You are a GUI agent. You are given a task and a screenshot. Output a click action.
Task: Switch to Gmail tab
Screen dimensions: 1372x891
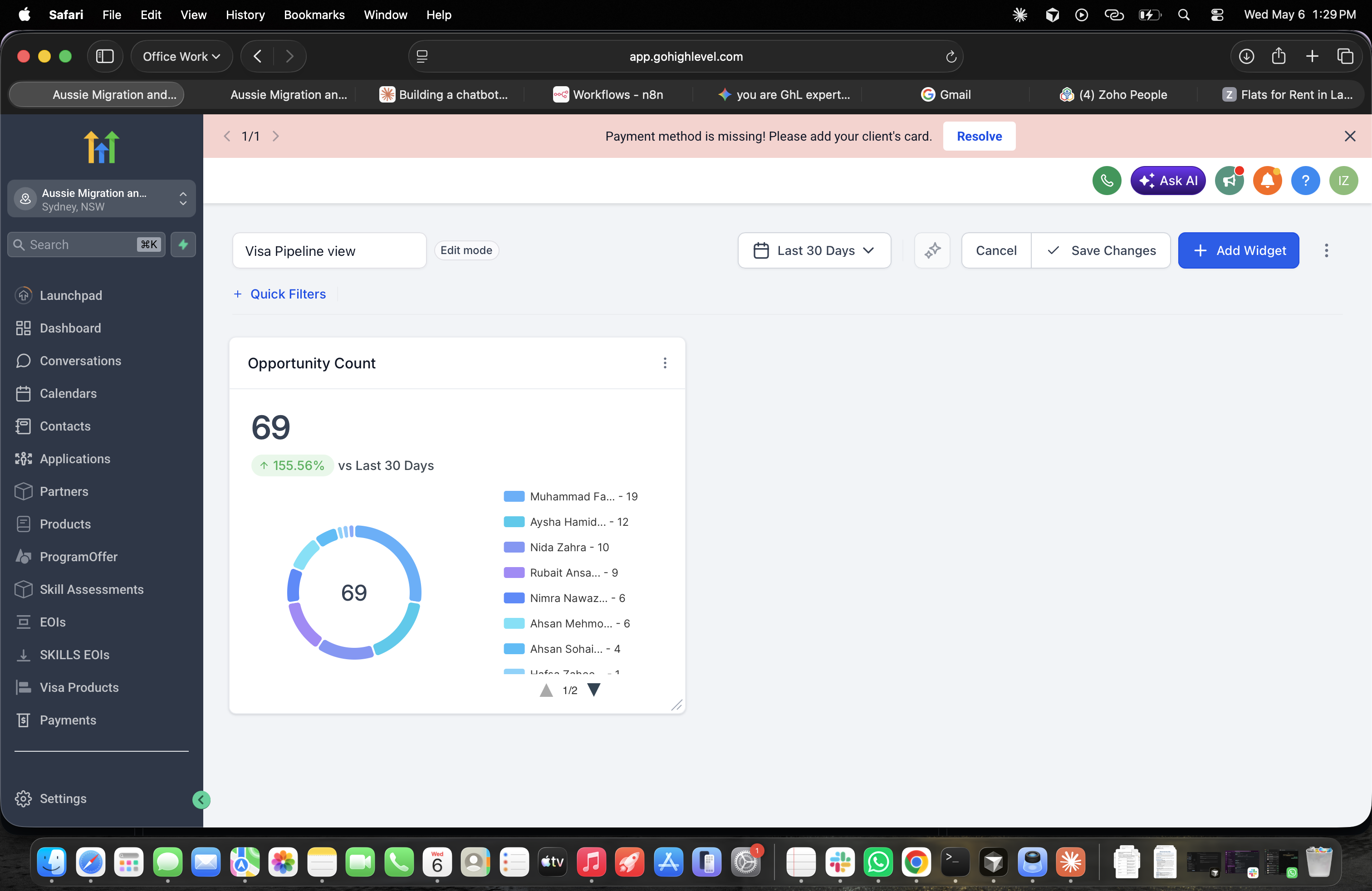tap(946, 94)
